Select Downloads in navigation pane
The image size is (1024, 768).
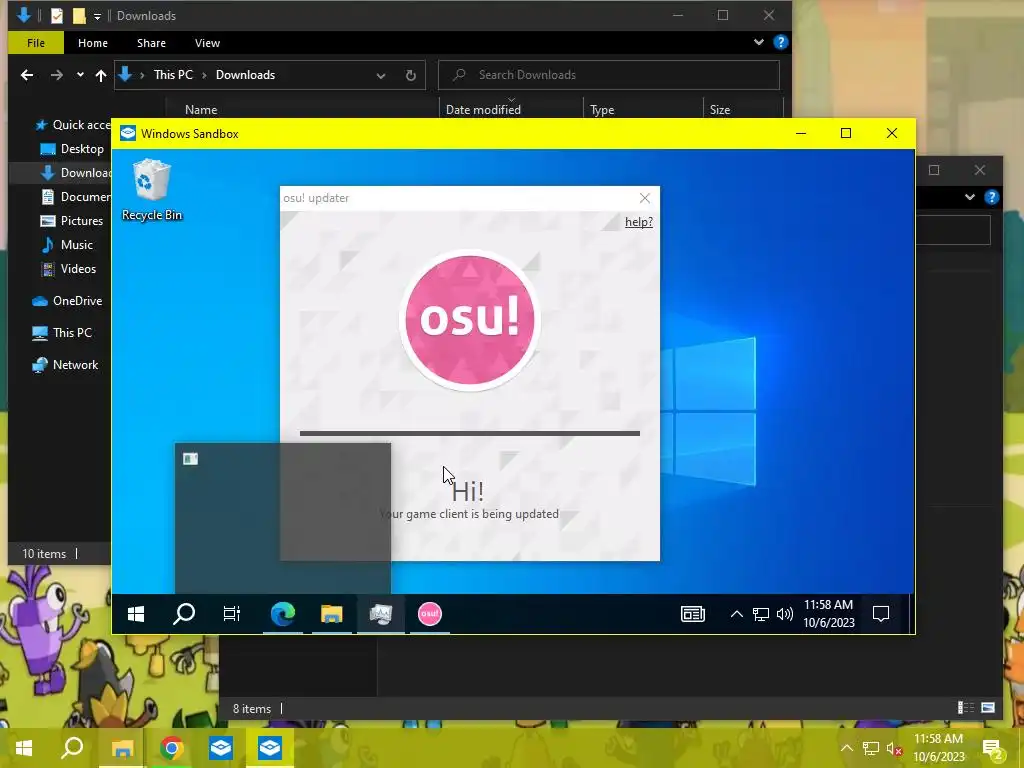pyautogui.click(x=75, y=173)
